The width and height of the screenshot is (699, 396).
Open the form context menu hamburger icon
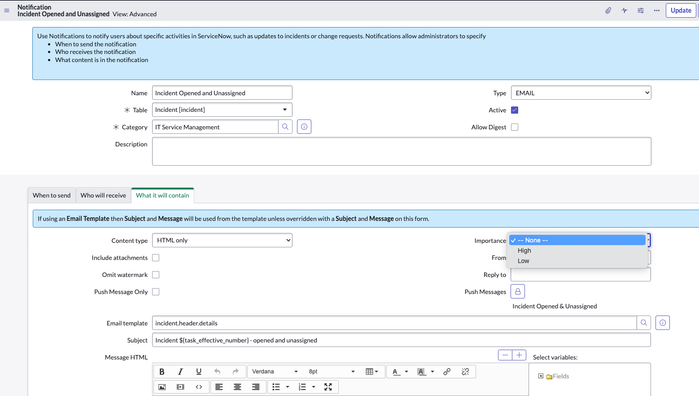point(6,10)
